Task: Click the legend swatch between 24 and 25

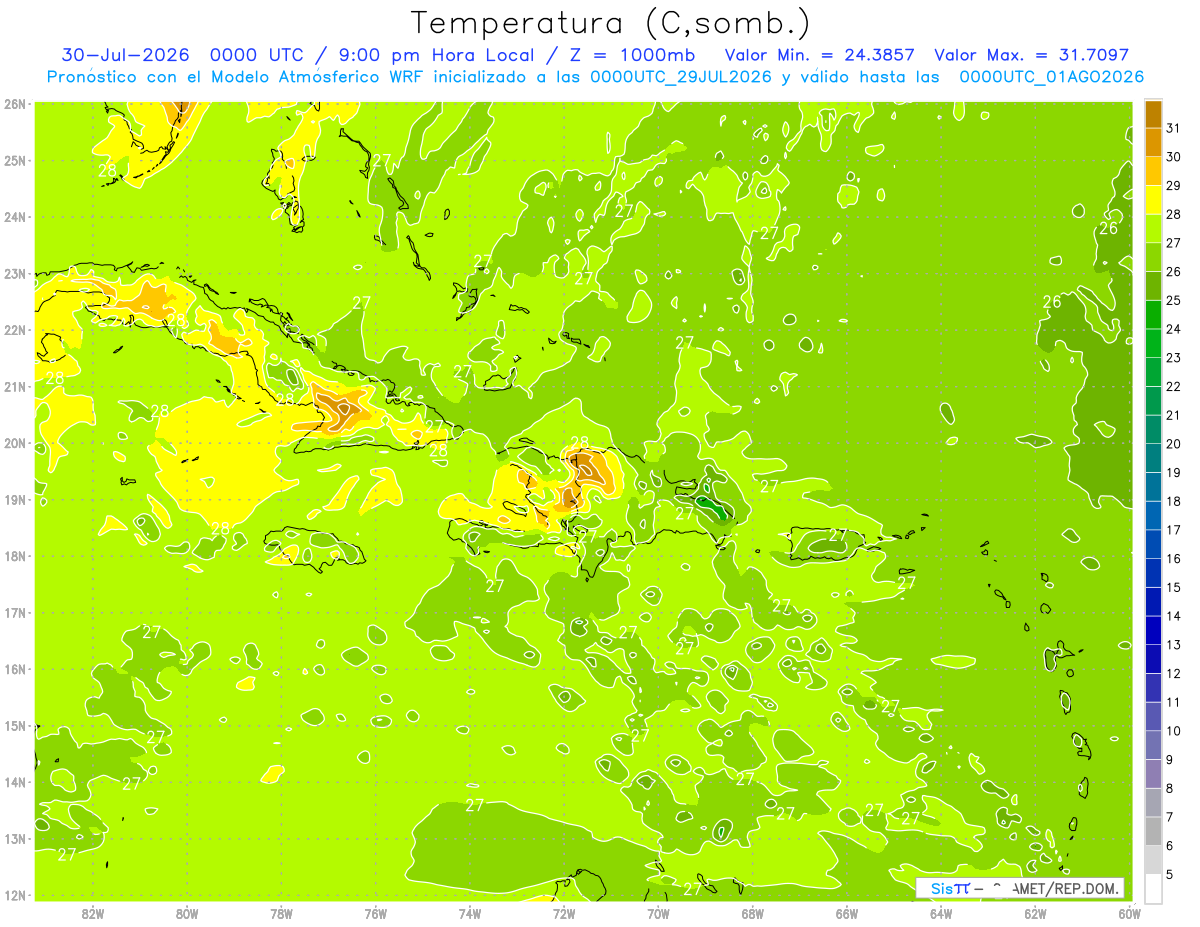Action: (1153, 315)
